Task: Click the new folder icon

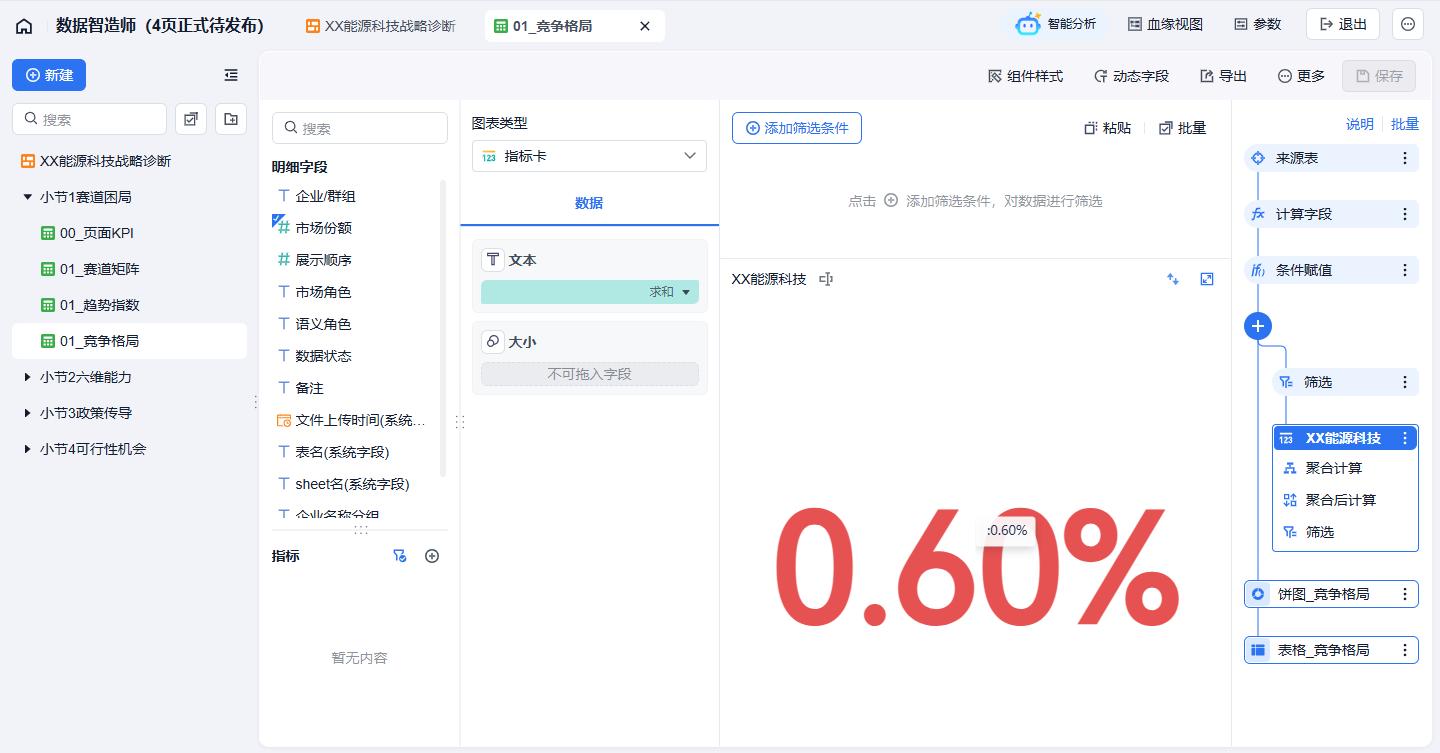Action: click(231, 119)
